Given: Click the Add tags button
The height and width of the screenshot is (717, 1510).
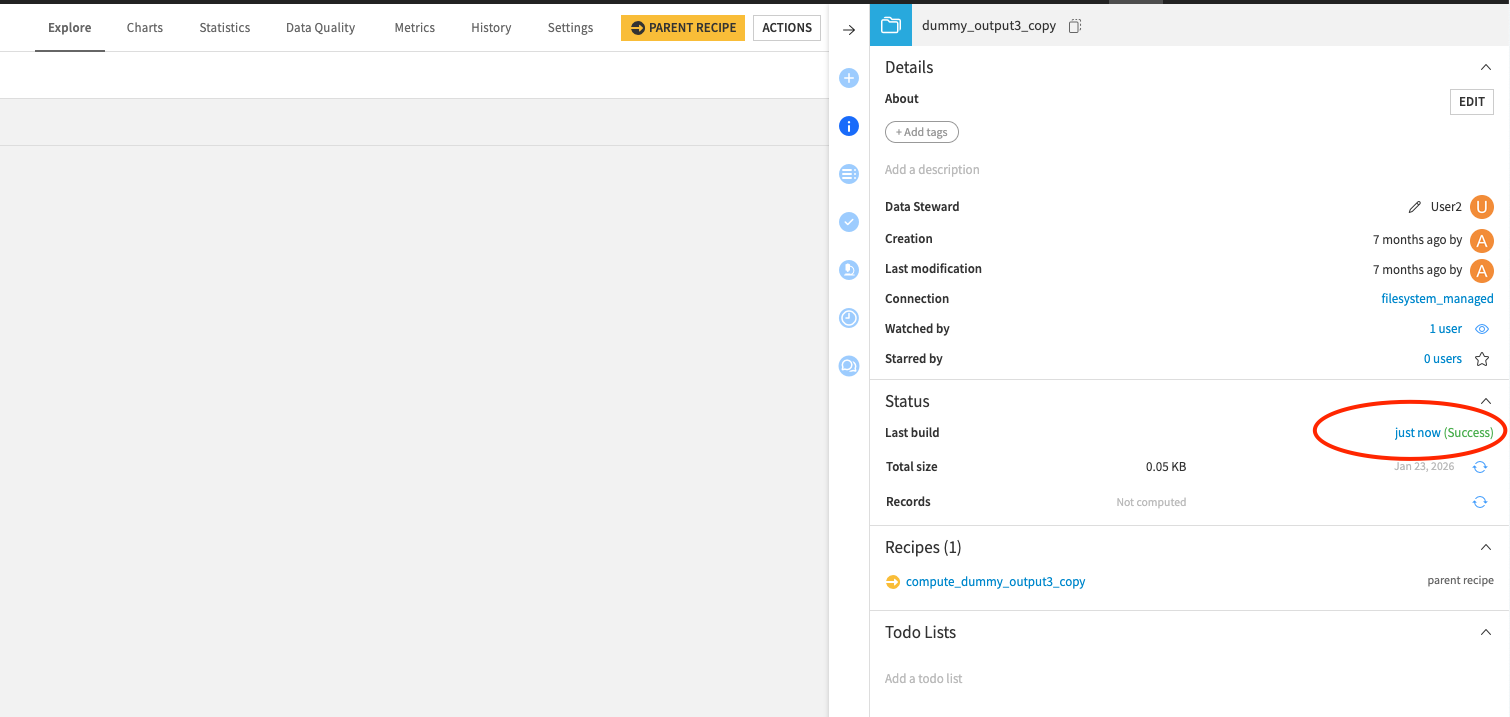Looking at the screenshot, I should pyautogui.click(x=922, y=132).
